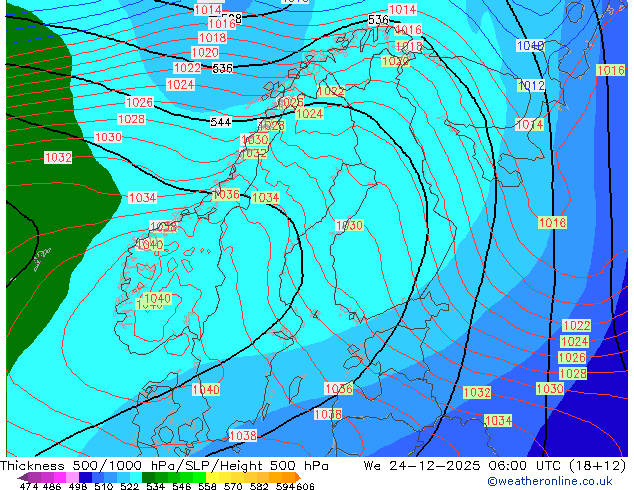Image resolution: width=634 pixels, height=490 pixels.
Task: Click the 536 label beside white 1022
Action: (x=222, y=68)
